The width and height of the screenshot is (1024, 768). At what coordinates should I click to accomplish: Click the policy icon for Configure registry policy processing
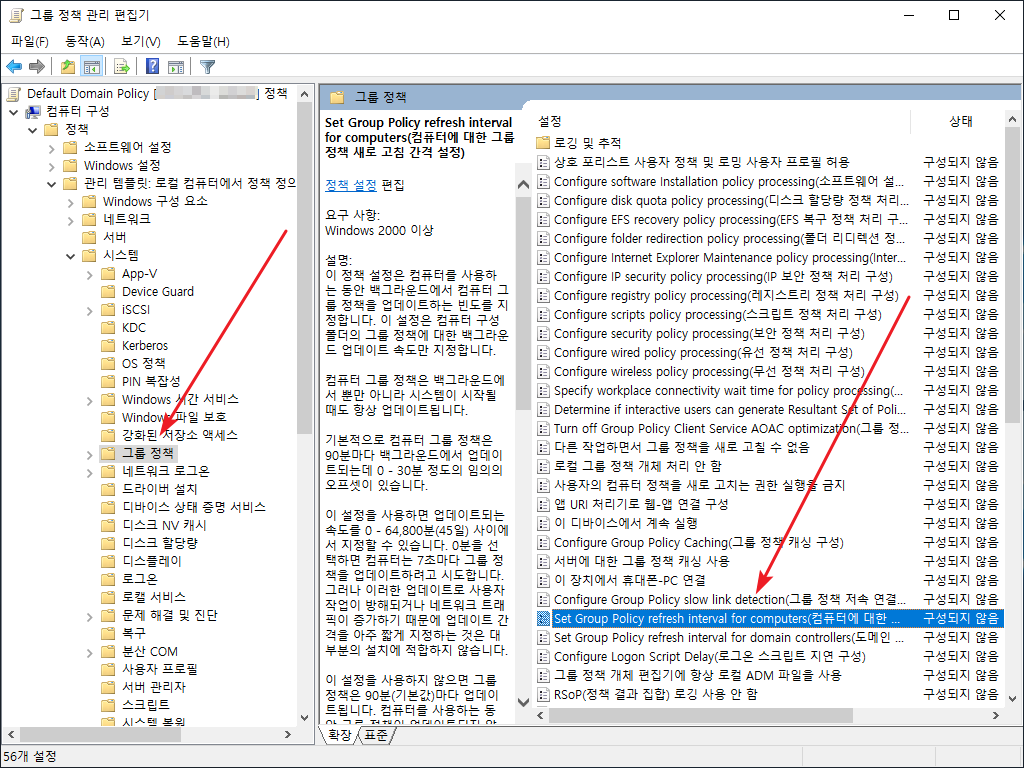click(x=543, y=296)
